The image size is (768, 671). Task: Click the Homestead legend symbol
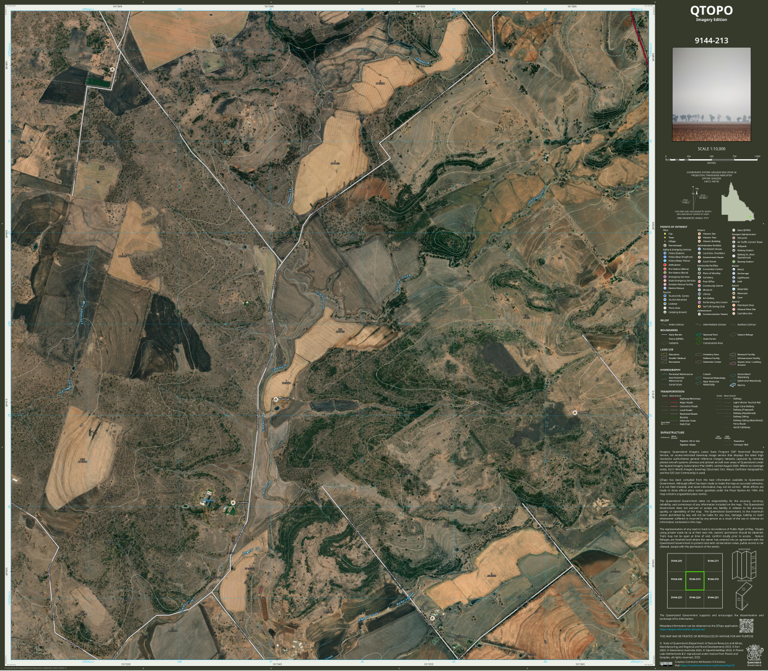point(664,245)
